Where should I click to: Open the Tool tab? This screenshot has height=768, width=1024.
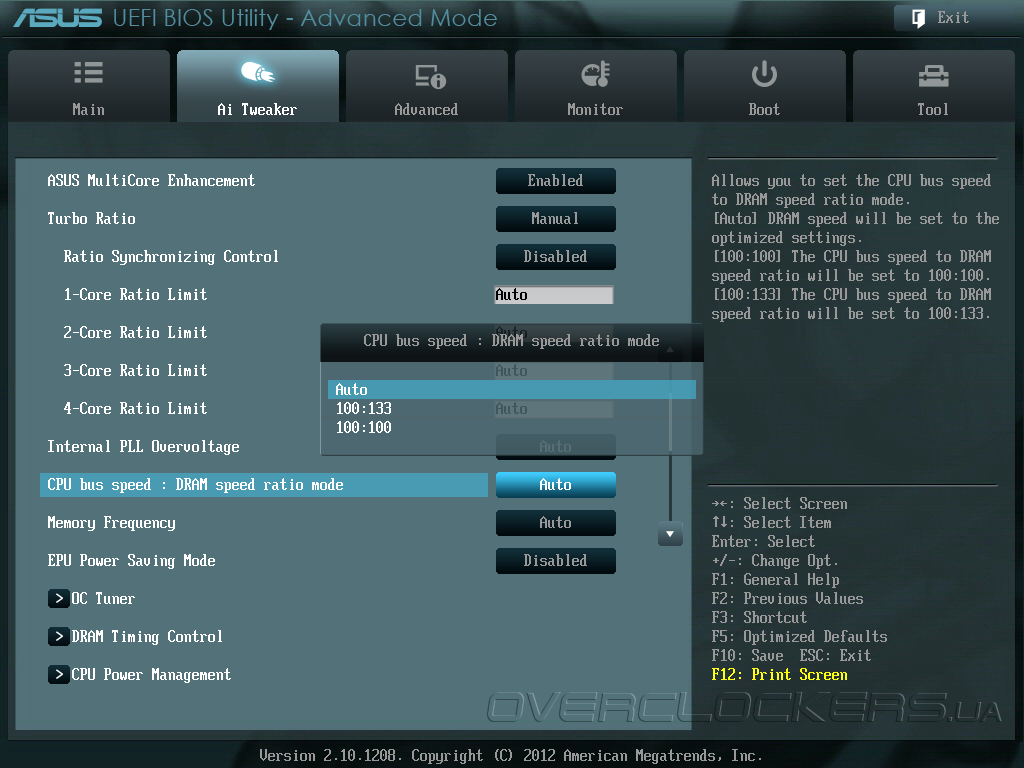point(933,86)
